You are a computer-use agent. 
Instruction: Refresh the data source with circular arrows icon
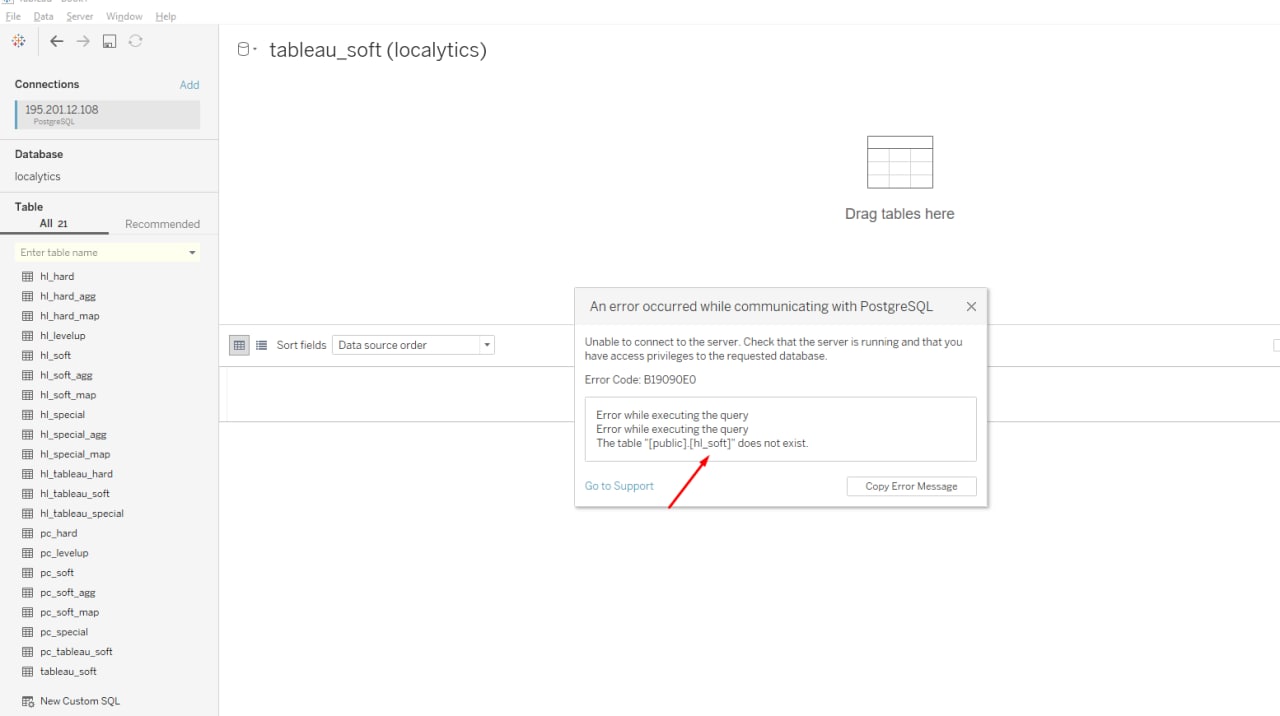[x=135, y=41]
